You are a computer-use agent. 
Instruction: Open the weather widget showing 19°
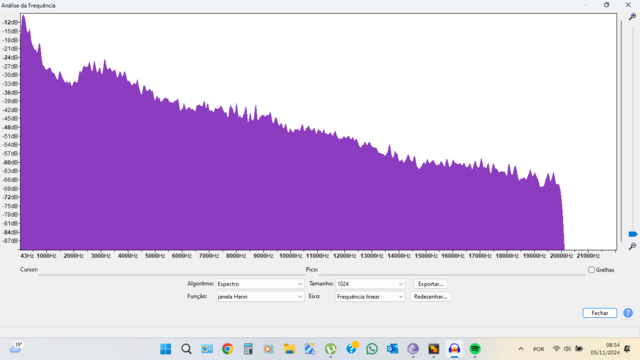pos(16,348)
